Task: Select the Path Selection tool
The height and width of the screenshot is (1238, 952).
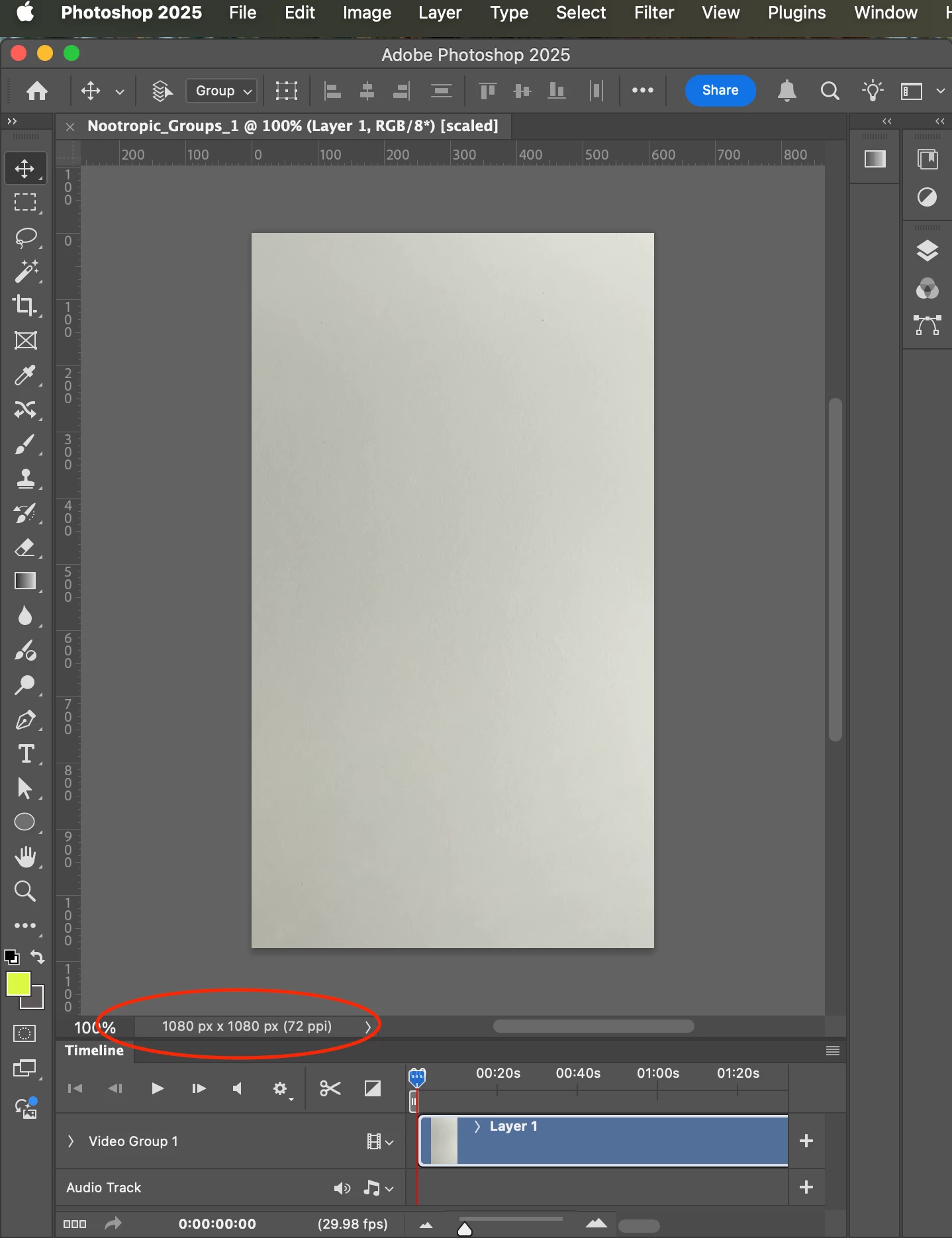Action: [25, 788]
